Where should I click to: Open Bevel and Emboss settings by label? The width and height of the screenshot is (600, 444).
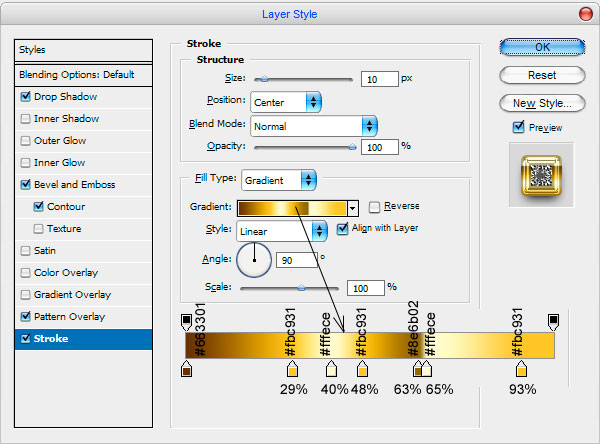coord(75,184)
